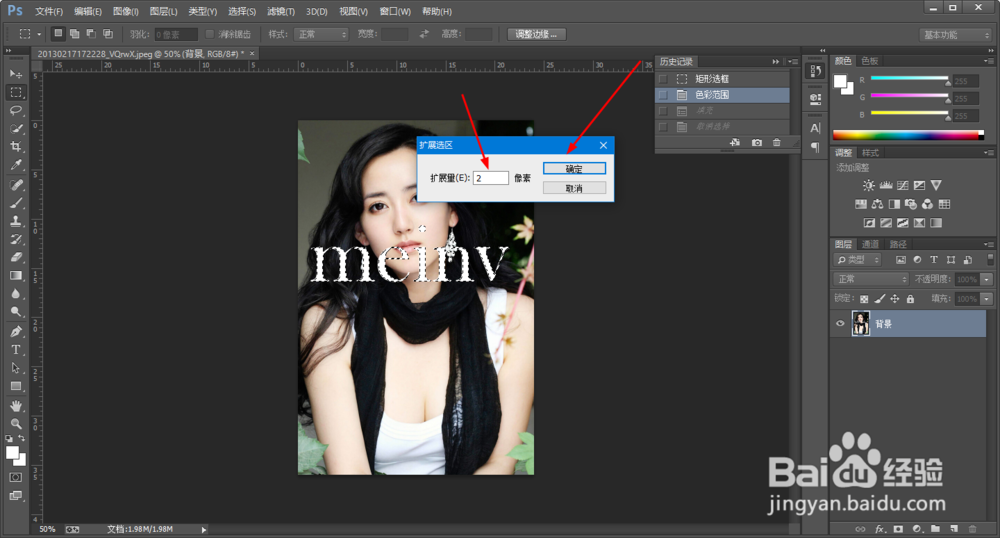Screen dimensions: 1000x538
Task: Close the 扩展选区 dialog
Action: 603,145
